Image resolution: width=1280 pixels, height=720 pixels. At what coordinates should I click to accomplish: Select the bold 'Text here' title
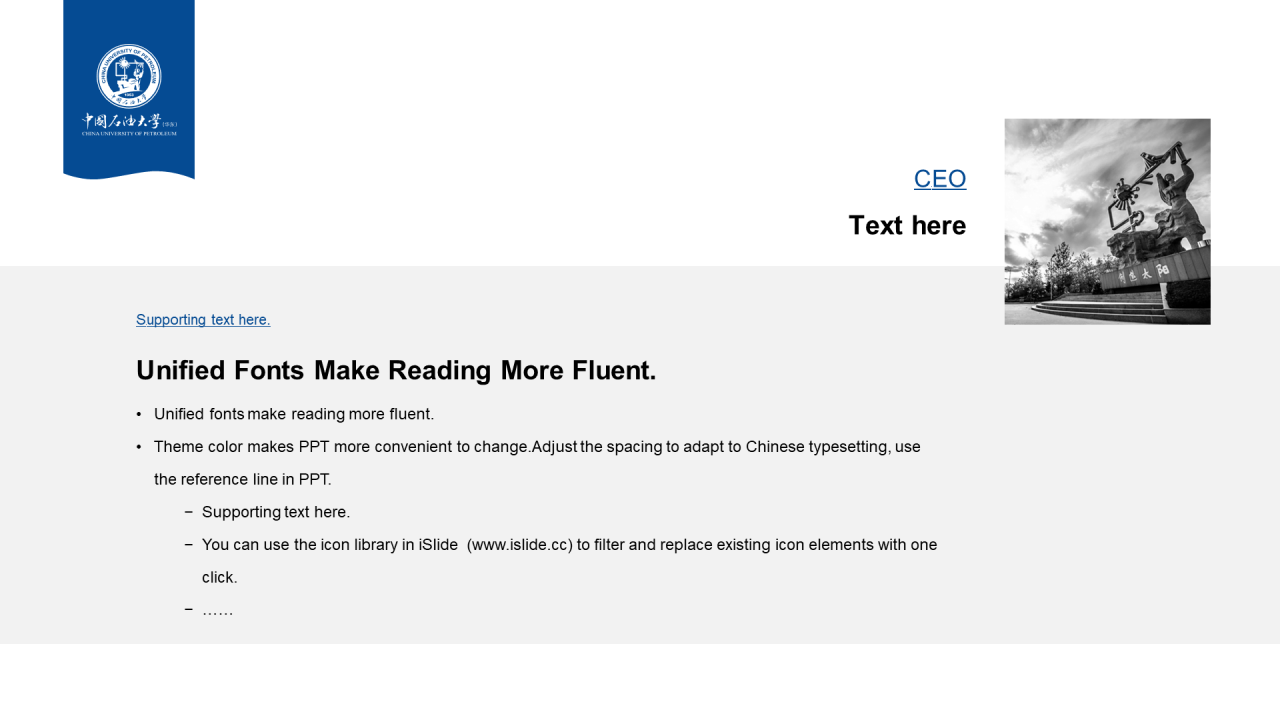(x=907, y=226)
